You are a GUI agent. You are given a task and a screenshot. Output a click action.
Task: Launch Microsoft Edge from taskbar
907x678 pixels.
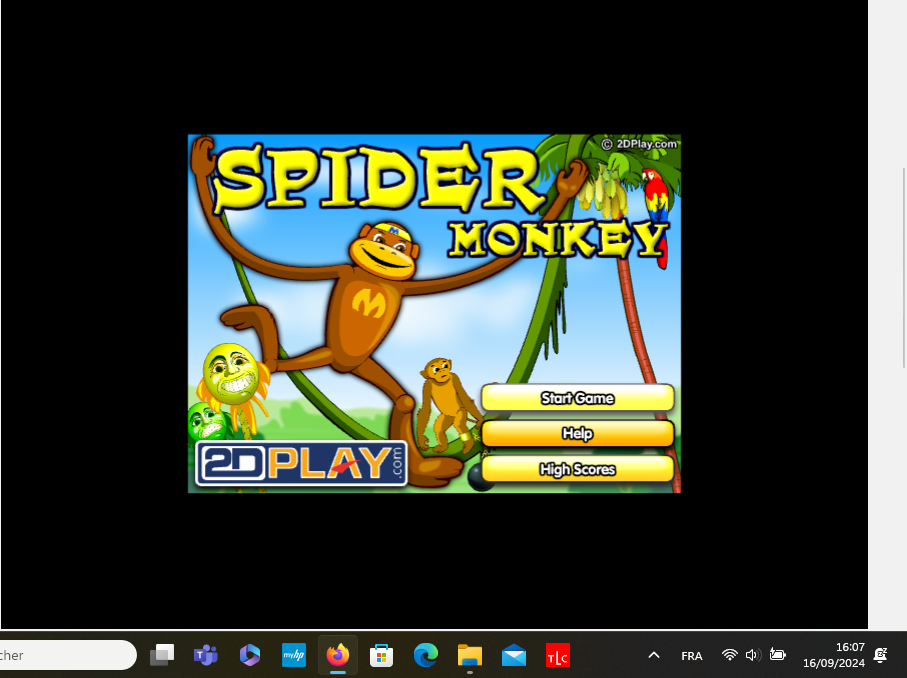pyautogui.click(x=426, y=655)
